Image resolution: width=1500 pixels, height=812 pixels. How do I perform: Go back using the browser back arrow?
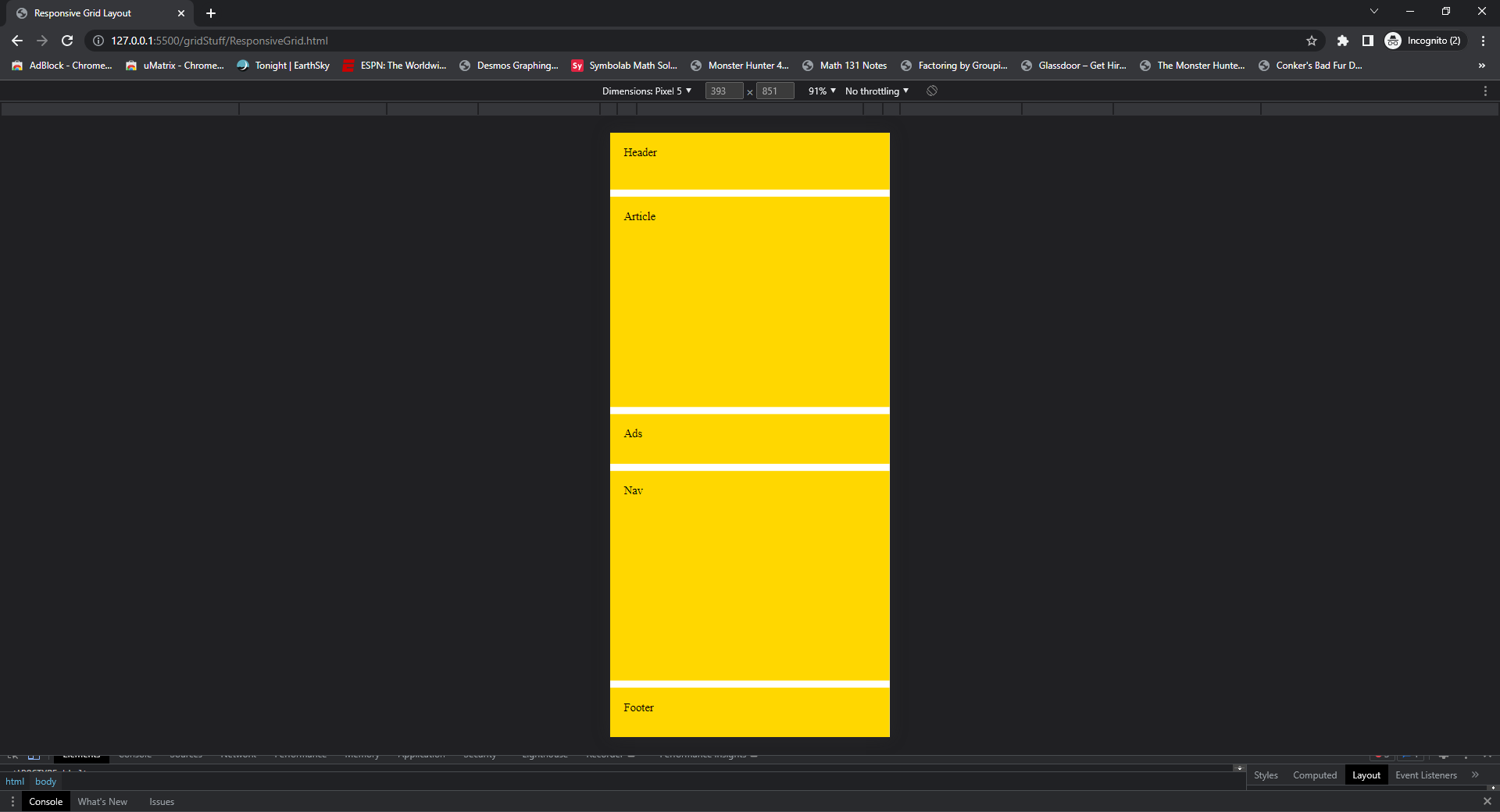17,41
